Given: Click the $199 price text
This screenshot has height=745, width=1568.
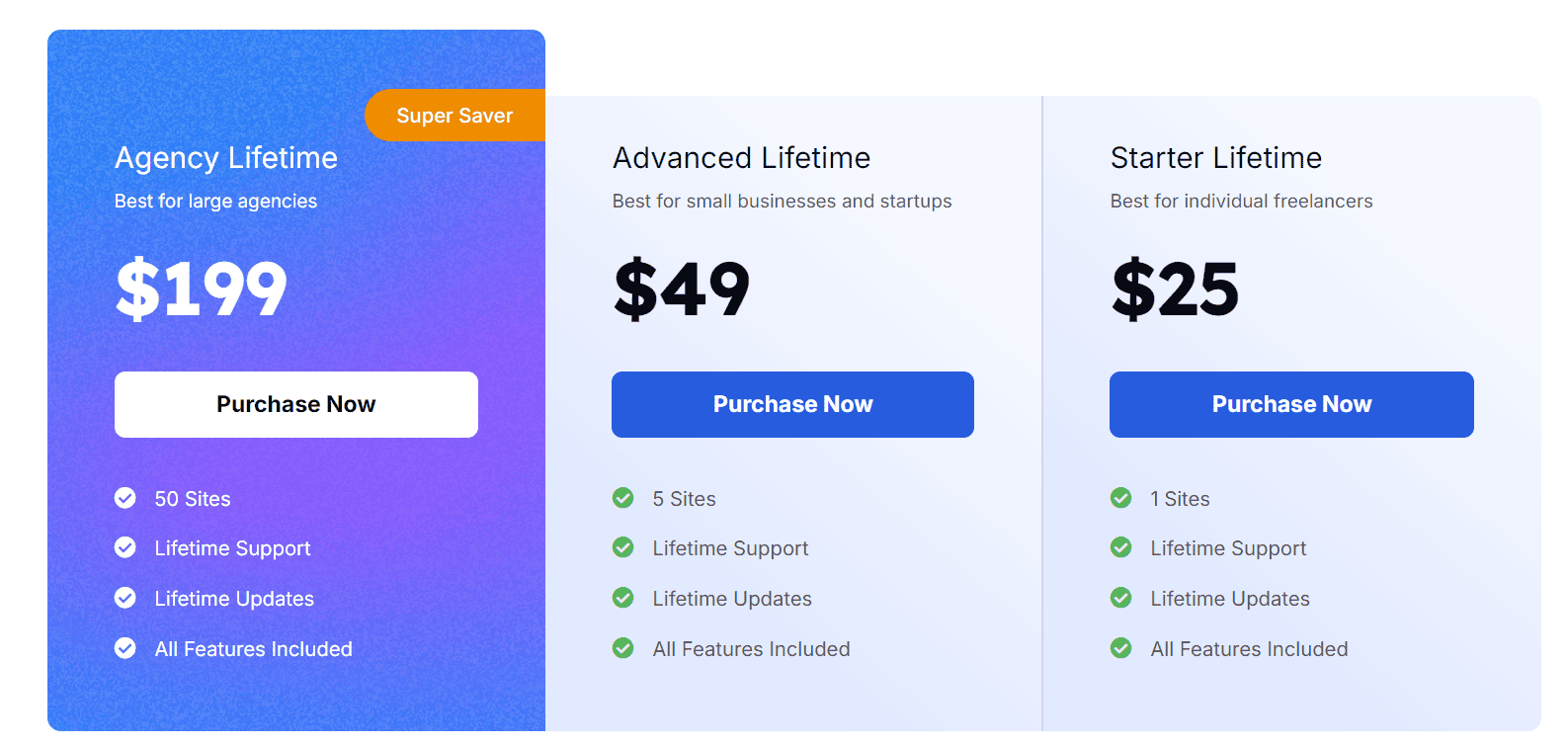Looking at the screenshot, I should tap(201, 289).
